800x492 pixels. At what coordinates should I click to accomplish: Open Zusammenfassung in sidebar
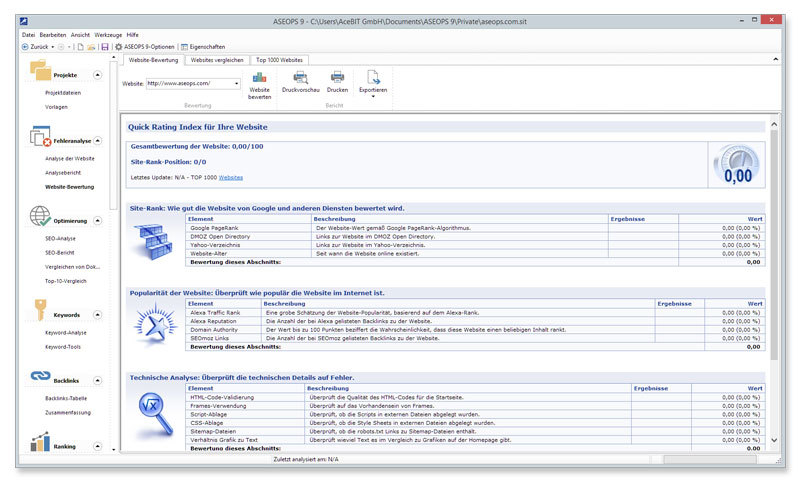pyautogui.click(x=68, y=413)
